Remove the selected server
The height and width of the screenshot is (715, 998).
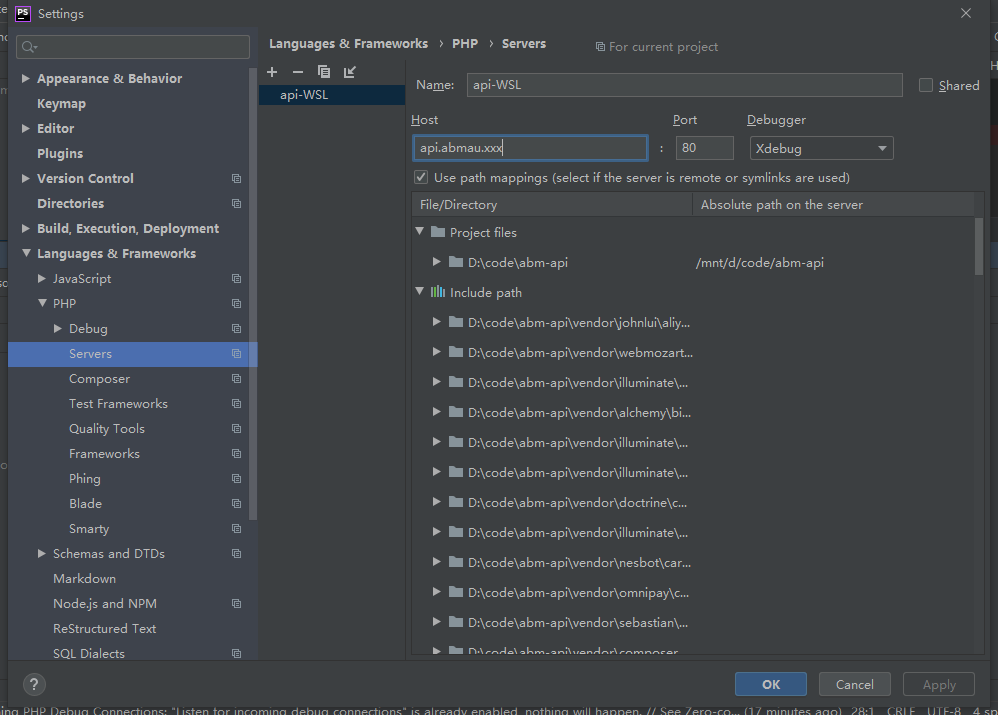[x=298, y=72]
